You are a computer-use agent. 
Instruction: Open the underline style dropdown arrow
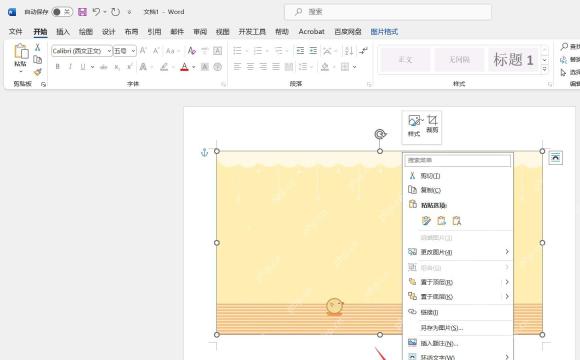coord(92,67)
